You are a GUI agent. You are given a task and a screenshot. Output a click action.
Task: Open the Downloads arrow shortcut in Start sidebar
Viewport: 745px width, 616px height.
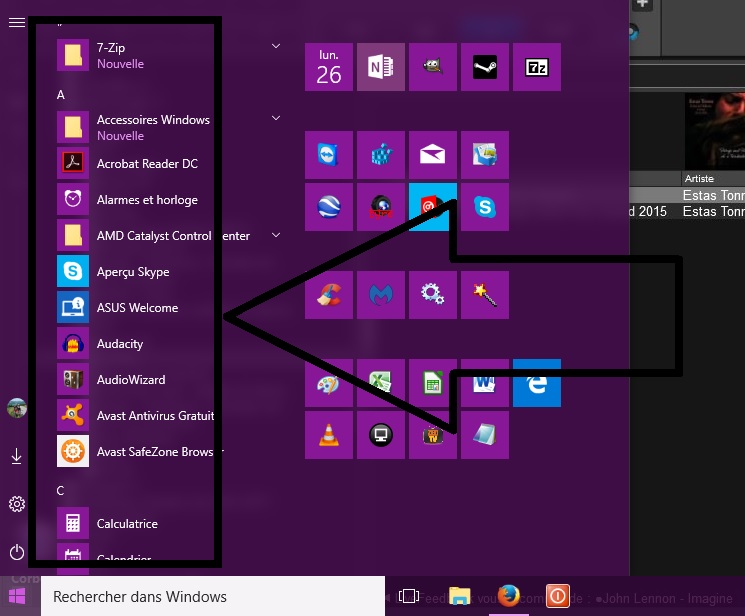pyautogui.click(x=17, y=456)
